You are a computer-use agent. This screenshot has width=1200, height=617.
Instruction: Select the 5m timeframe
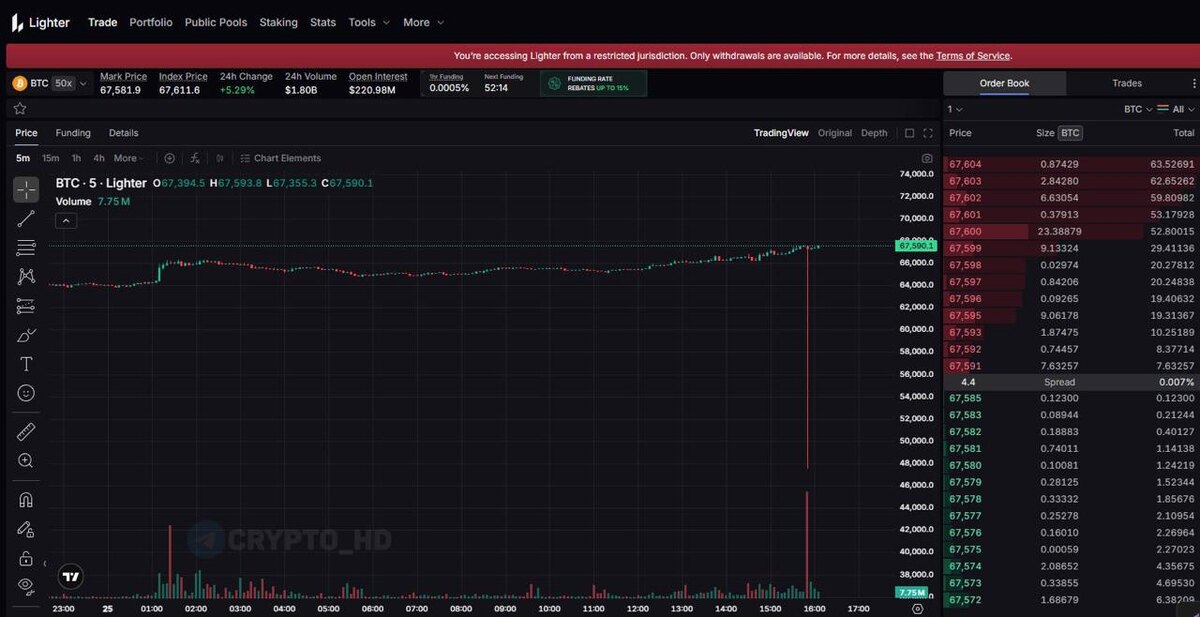click(23, 158)
